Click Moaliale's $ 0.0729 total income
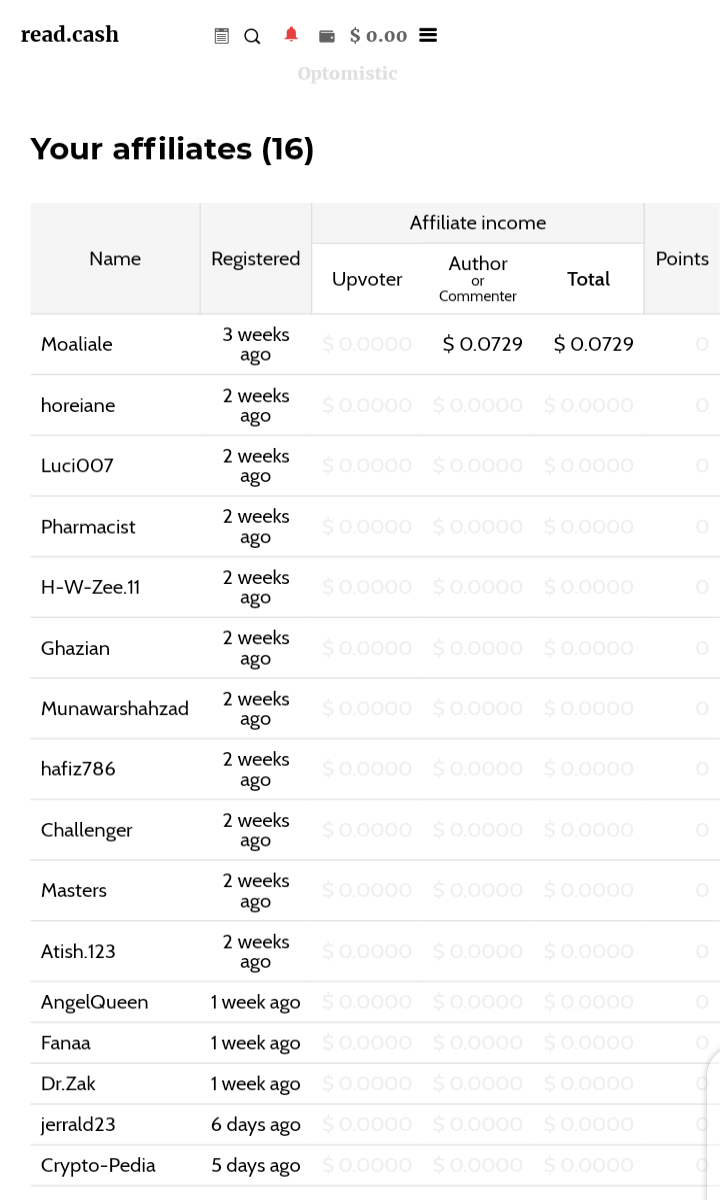Screen dimensions: 720x1200 tap(593, 344)
